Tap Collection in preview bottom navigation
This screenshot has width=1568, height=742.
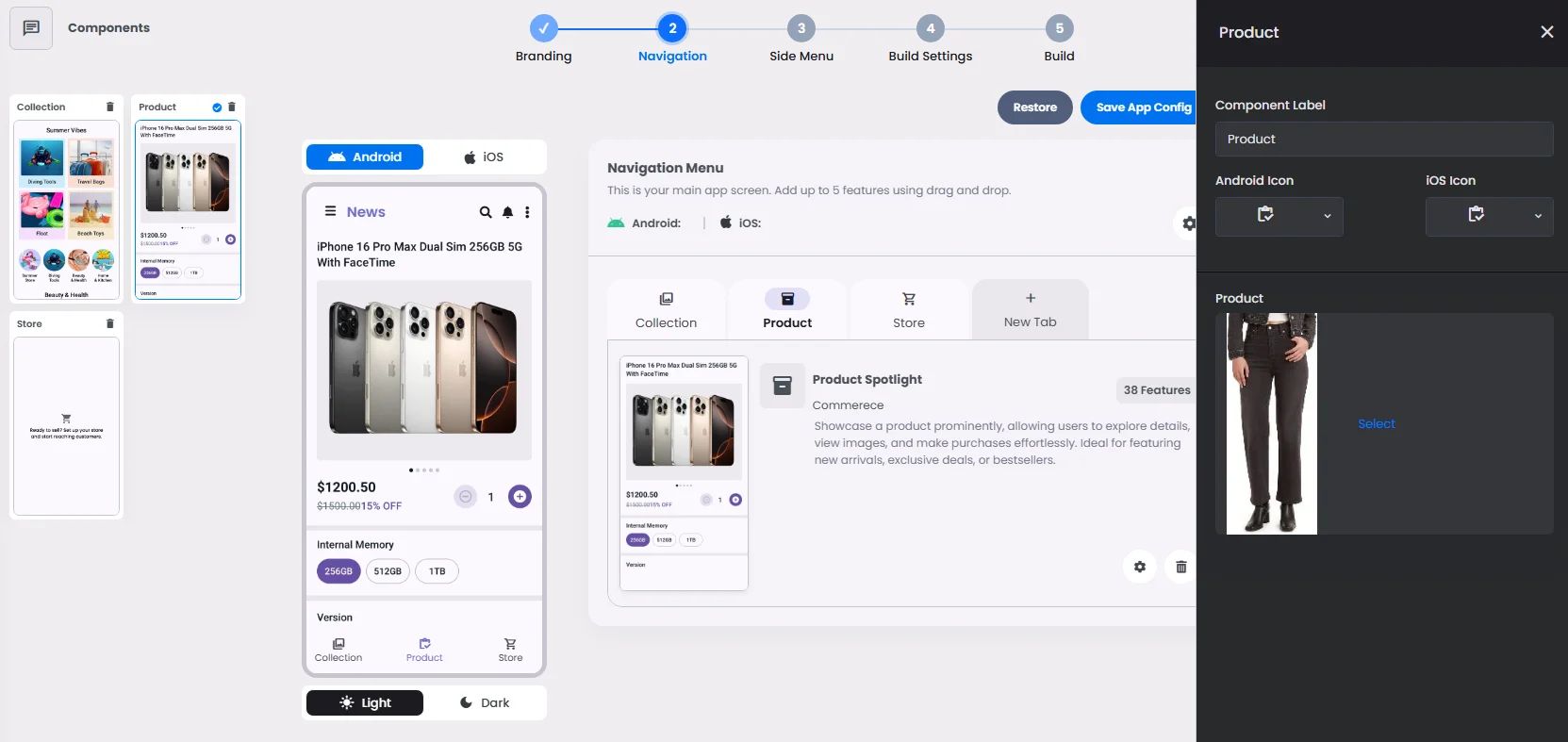338,650
